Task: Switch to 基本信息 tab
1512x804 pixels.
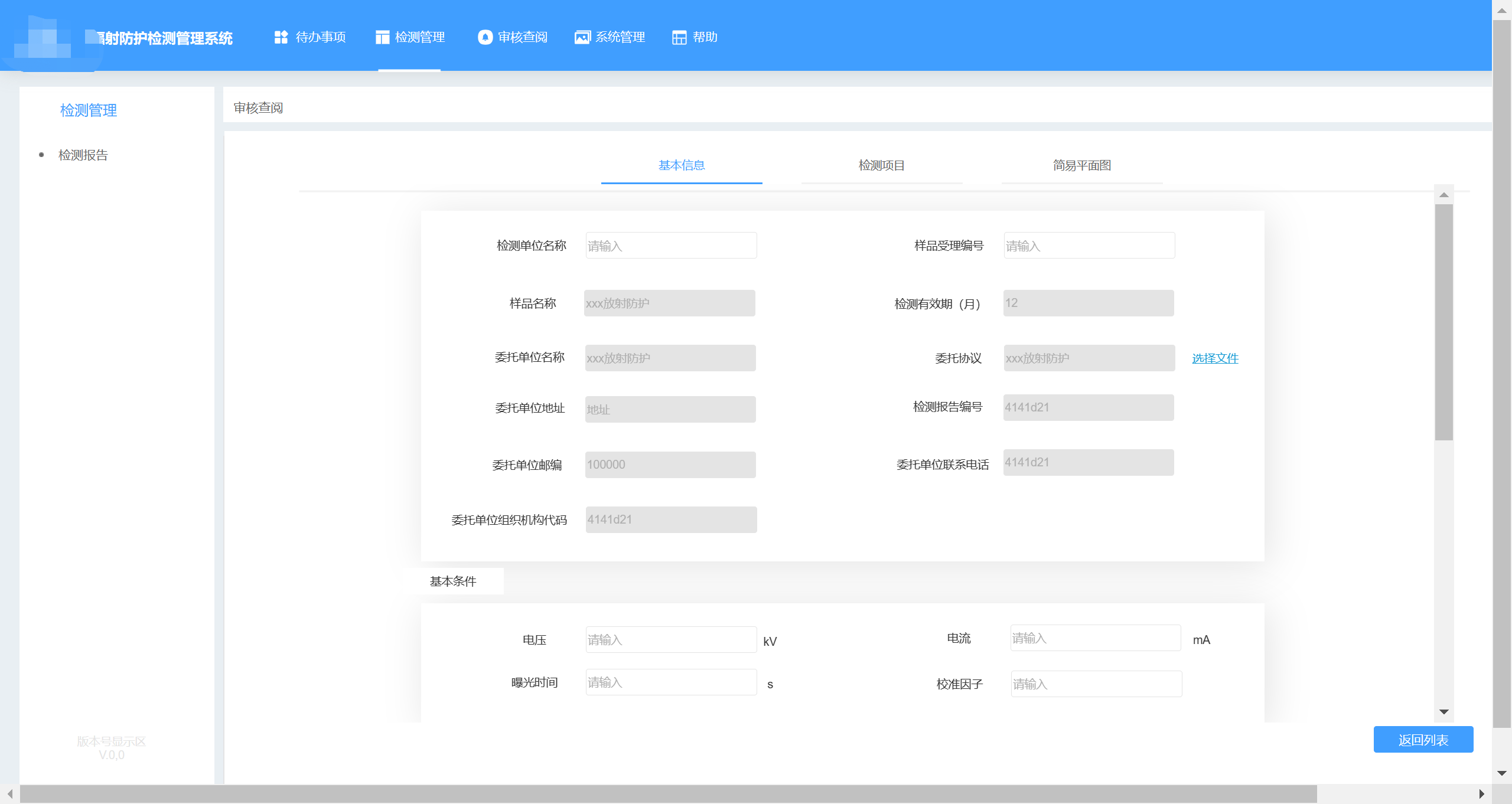Action: (x=682, y=166)
